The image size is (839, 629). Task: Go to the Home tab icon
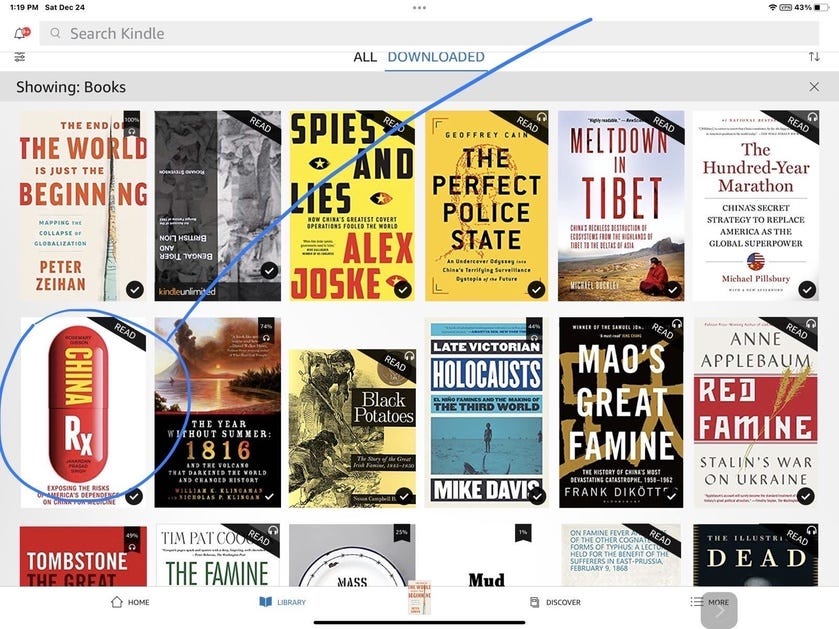pyautogui.click(x=117, y=602)
